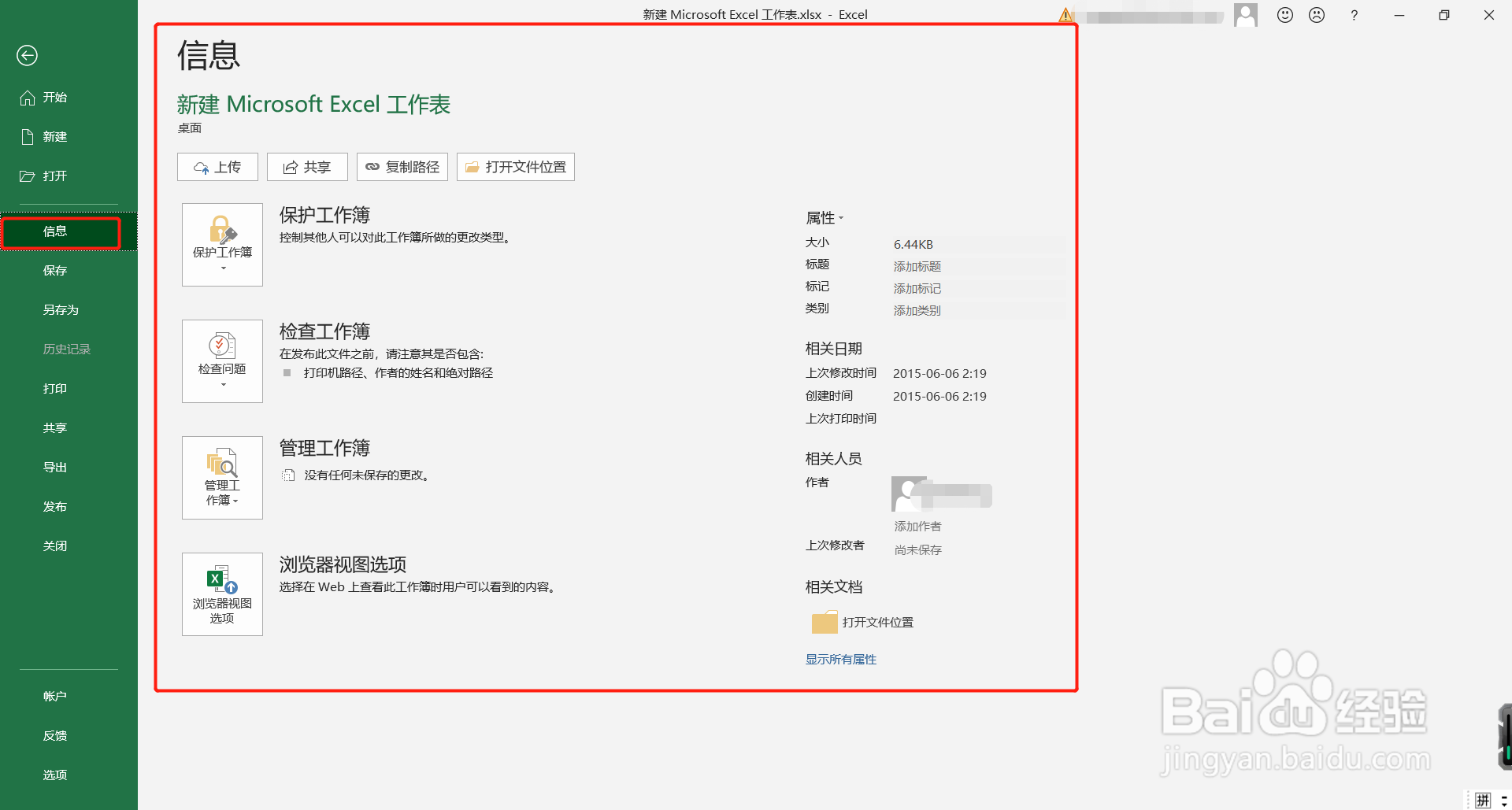Click the 添加标记 tag field
This screenshot has width=1512, height=810.
[979, 289]
